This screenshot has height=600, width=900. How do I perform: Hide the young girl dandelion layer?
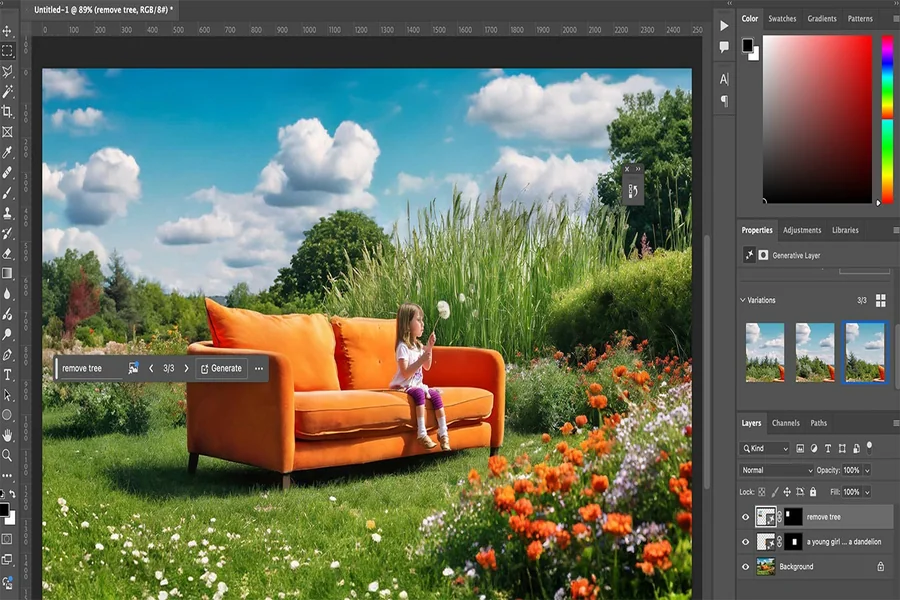tap(746, 542)
